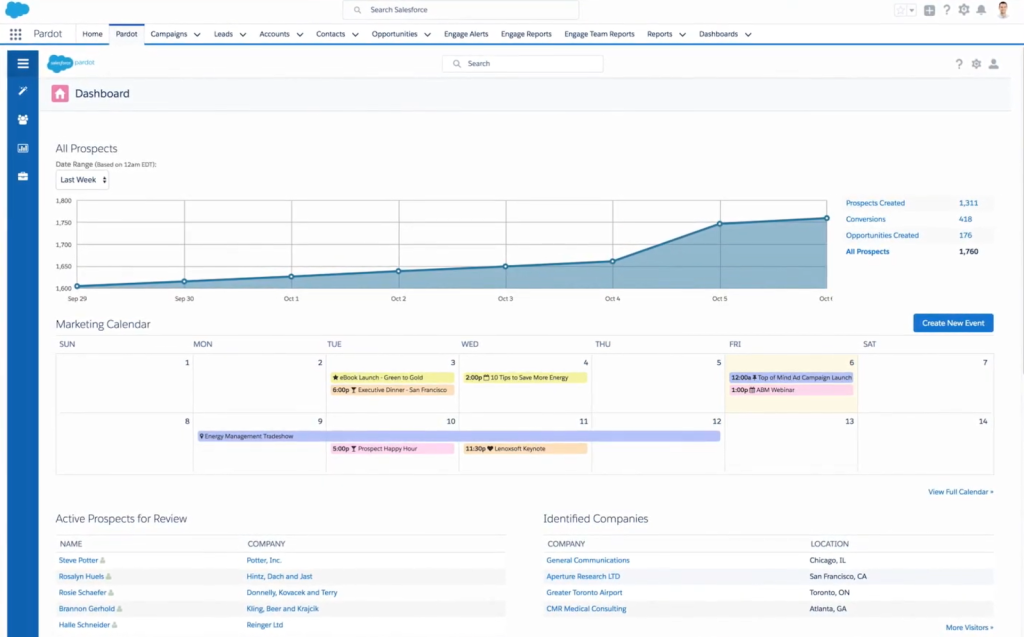Expand the Last Week date range selector
Image resolution: width=1024 pixels, height=637 pixels.
coord(81,179)
